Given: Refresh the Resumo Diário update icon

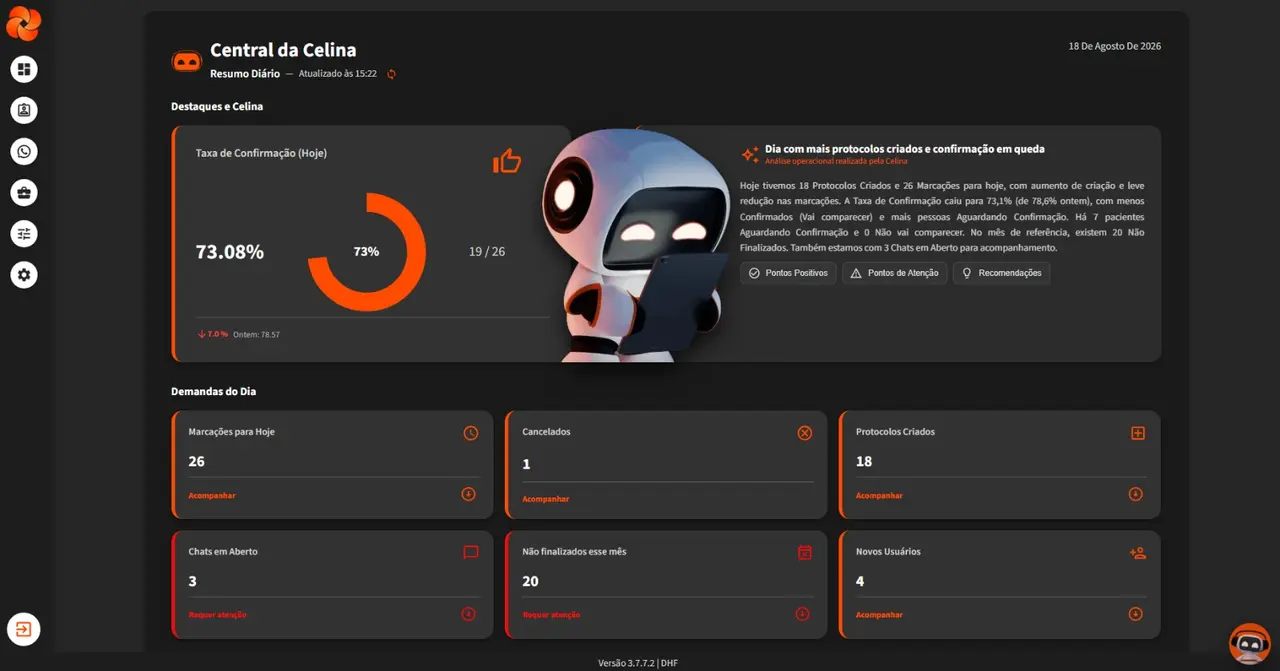Looking at the screenshot, I should 391,74.
